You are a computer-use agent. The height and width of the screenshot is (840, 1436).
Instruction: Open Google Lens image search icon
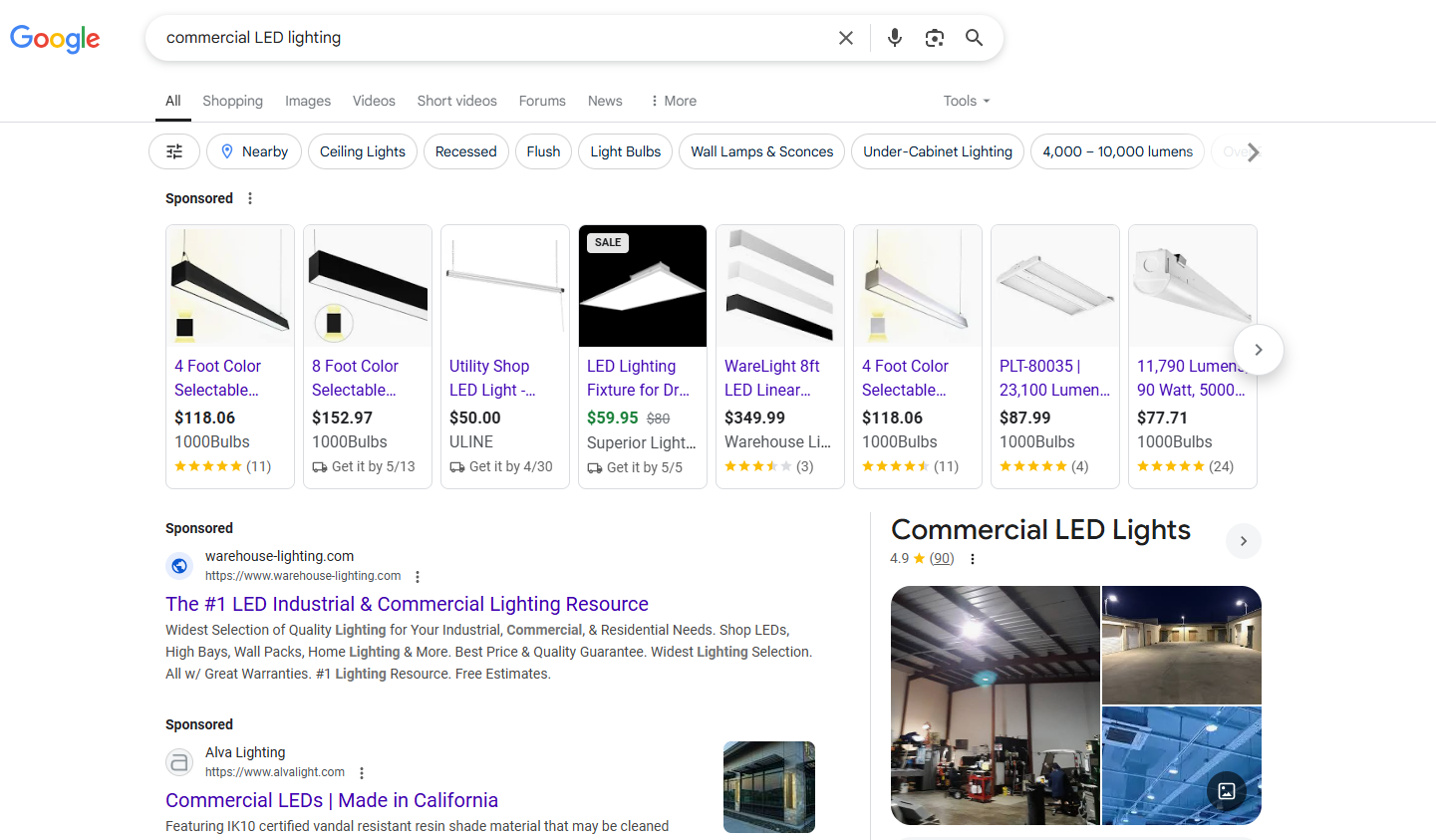(934, 38)
